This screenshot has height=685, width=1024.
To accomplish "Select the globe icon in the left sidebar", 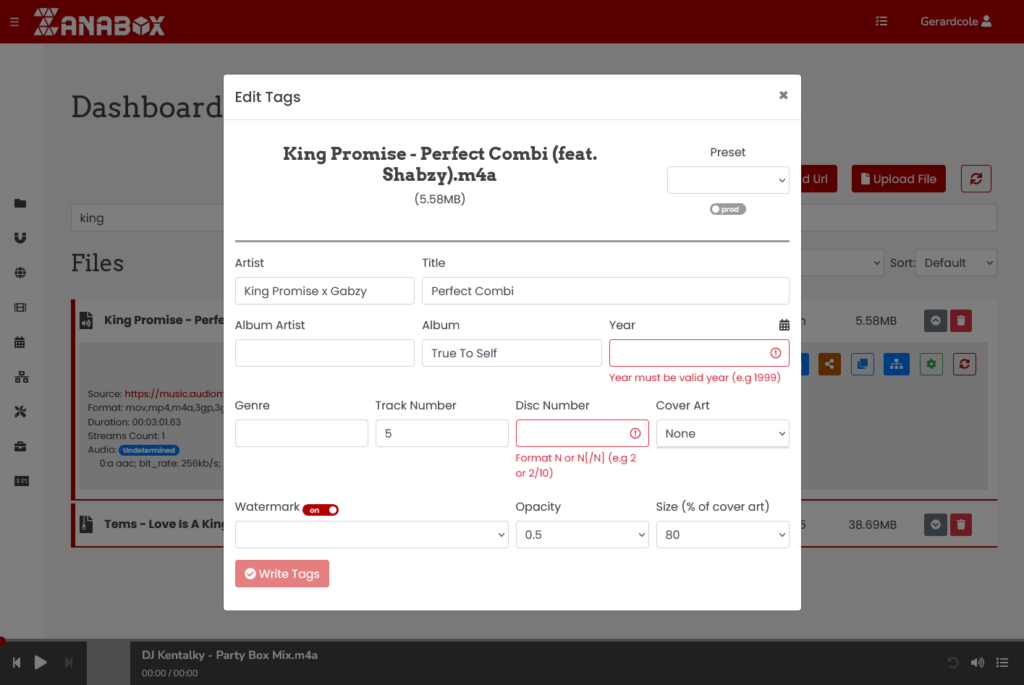I will (x=20, y=272).
